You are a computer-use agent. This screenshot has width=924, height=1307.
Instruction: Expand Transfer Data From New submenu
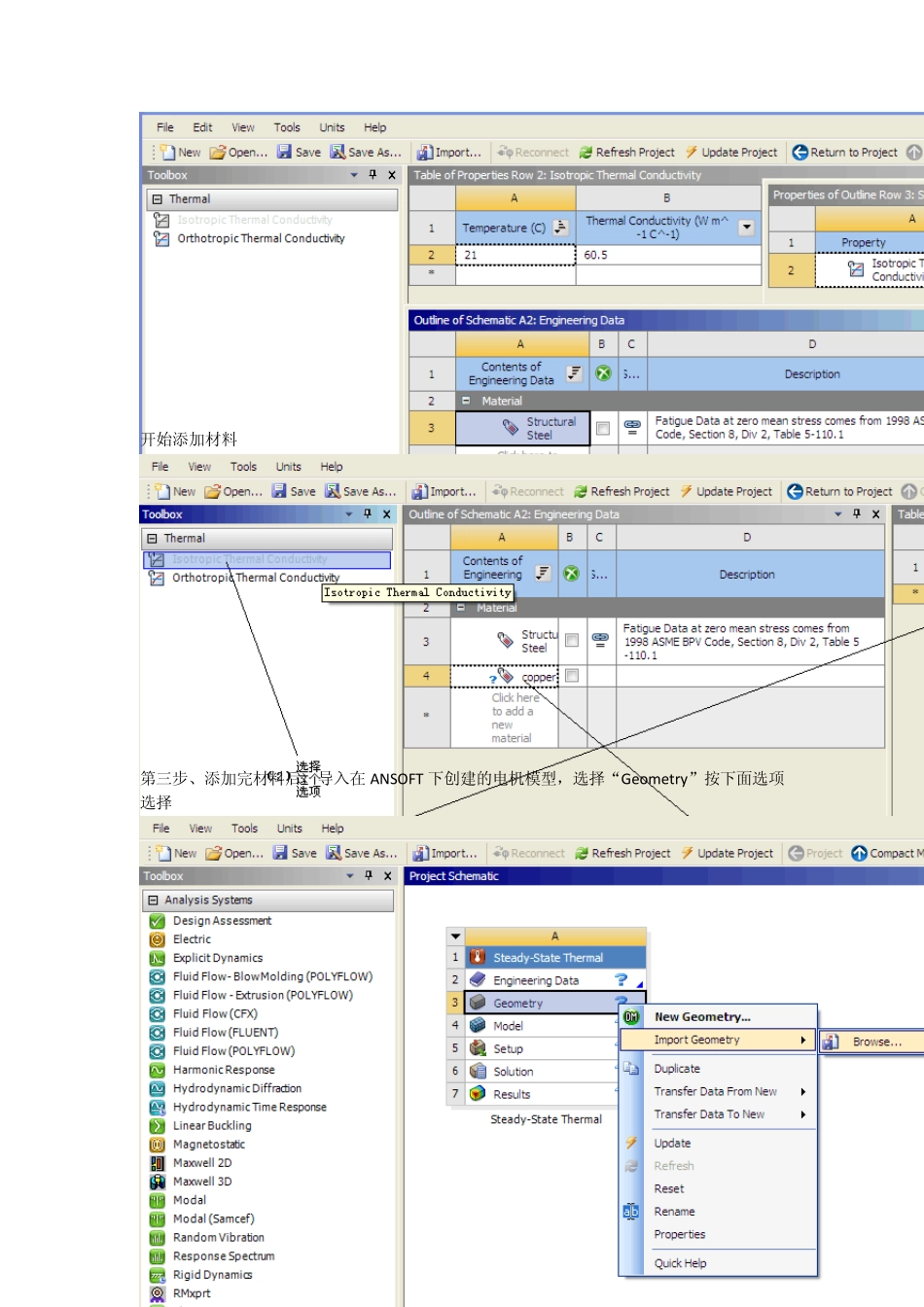click(x=803, y=1092)
